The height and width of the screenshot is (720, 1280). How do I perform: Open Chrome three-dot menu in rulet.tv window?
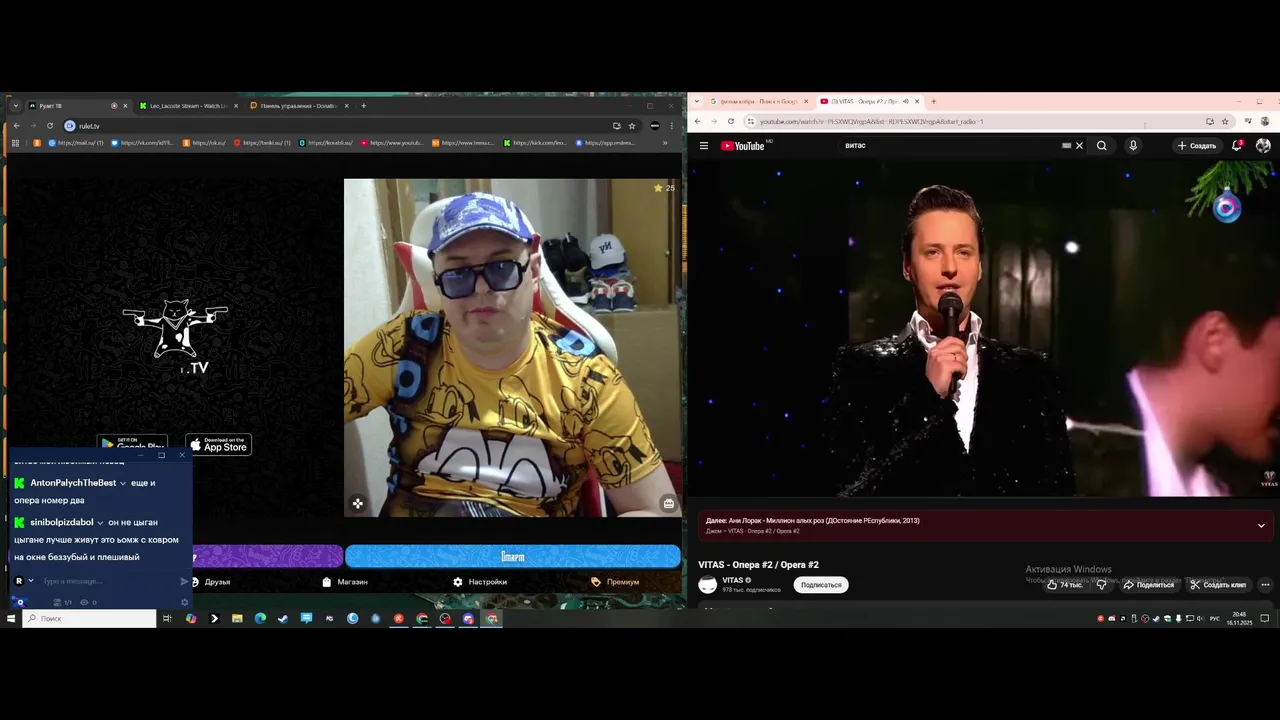[x=672, y=126]
